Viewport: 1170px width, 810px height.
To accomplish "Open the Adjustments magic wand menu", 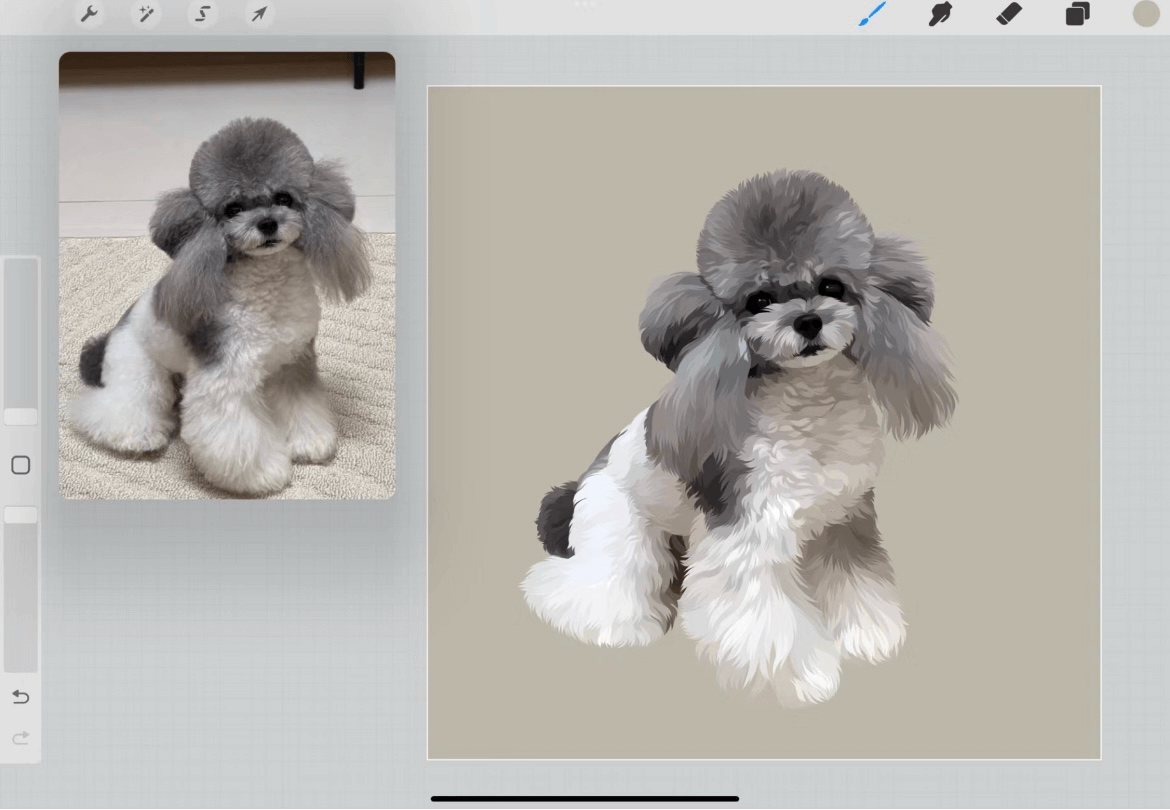I will pyautogui.click(x=147, y=14).
